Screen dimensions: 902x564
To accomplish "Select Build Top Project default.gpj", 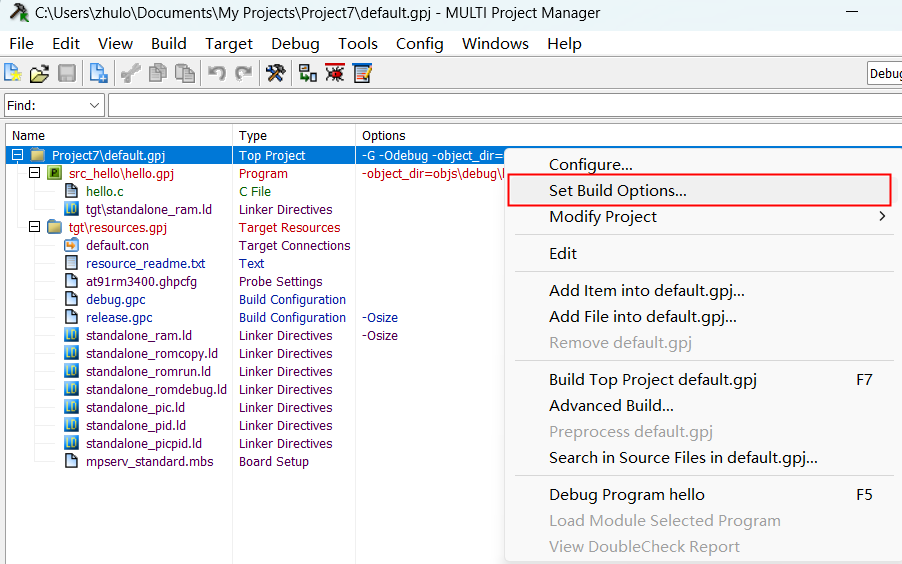I will (x=652, y=380).
